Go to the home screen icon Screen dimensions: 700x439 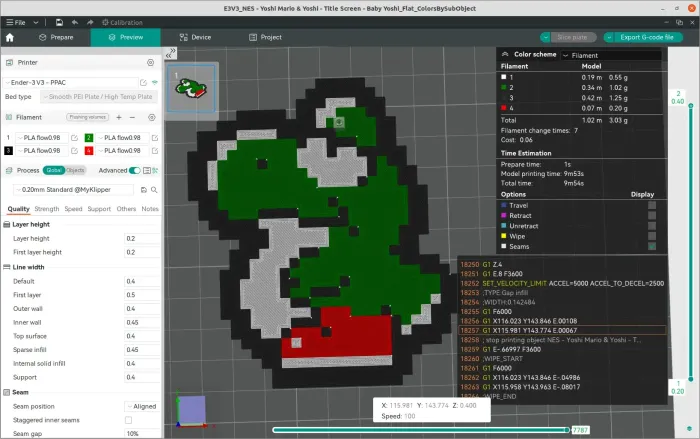point(10,38)
